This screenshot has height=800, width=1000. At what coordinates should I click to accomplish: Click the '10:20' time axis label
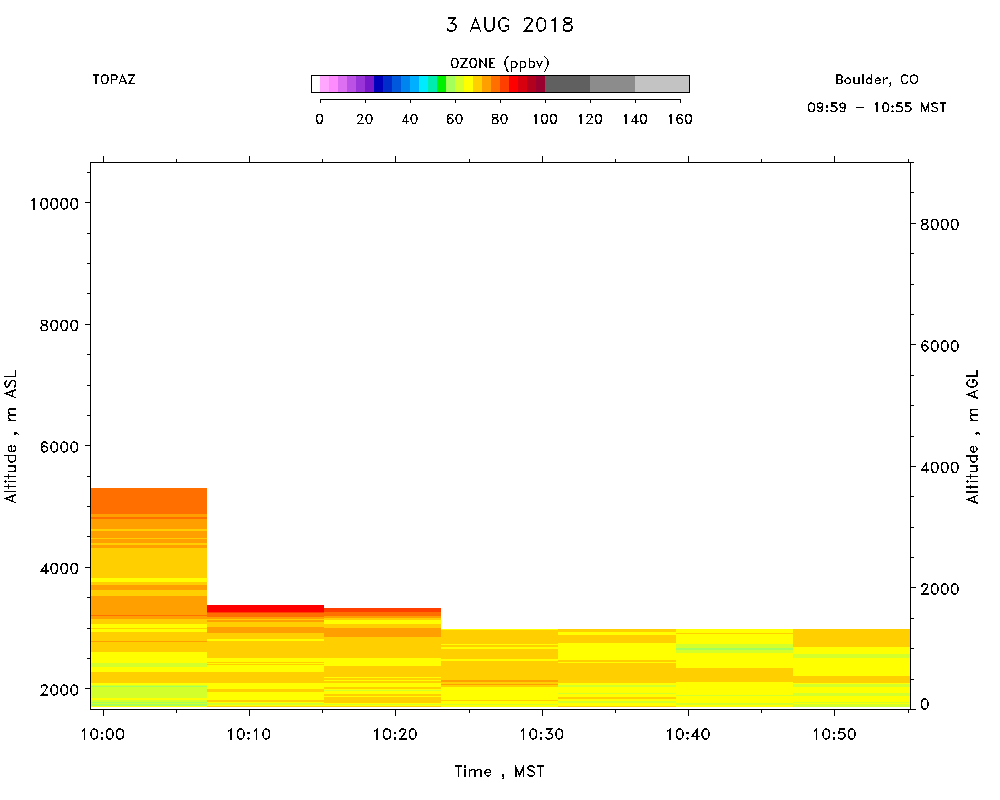[x=395, y=735]
